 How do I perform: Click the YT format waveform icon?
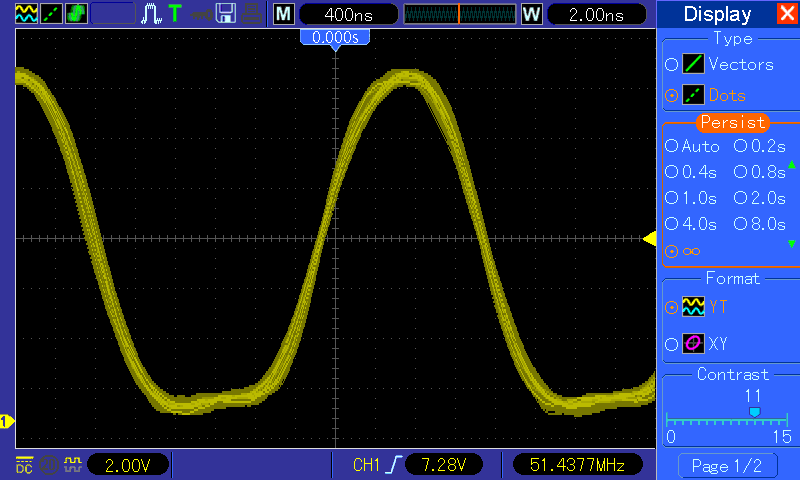[x=693, y=307]
